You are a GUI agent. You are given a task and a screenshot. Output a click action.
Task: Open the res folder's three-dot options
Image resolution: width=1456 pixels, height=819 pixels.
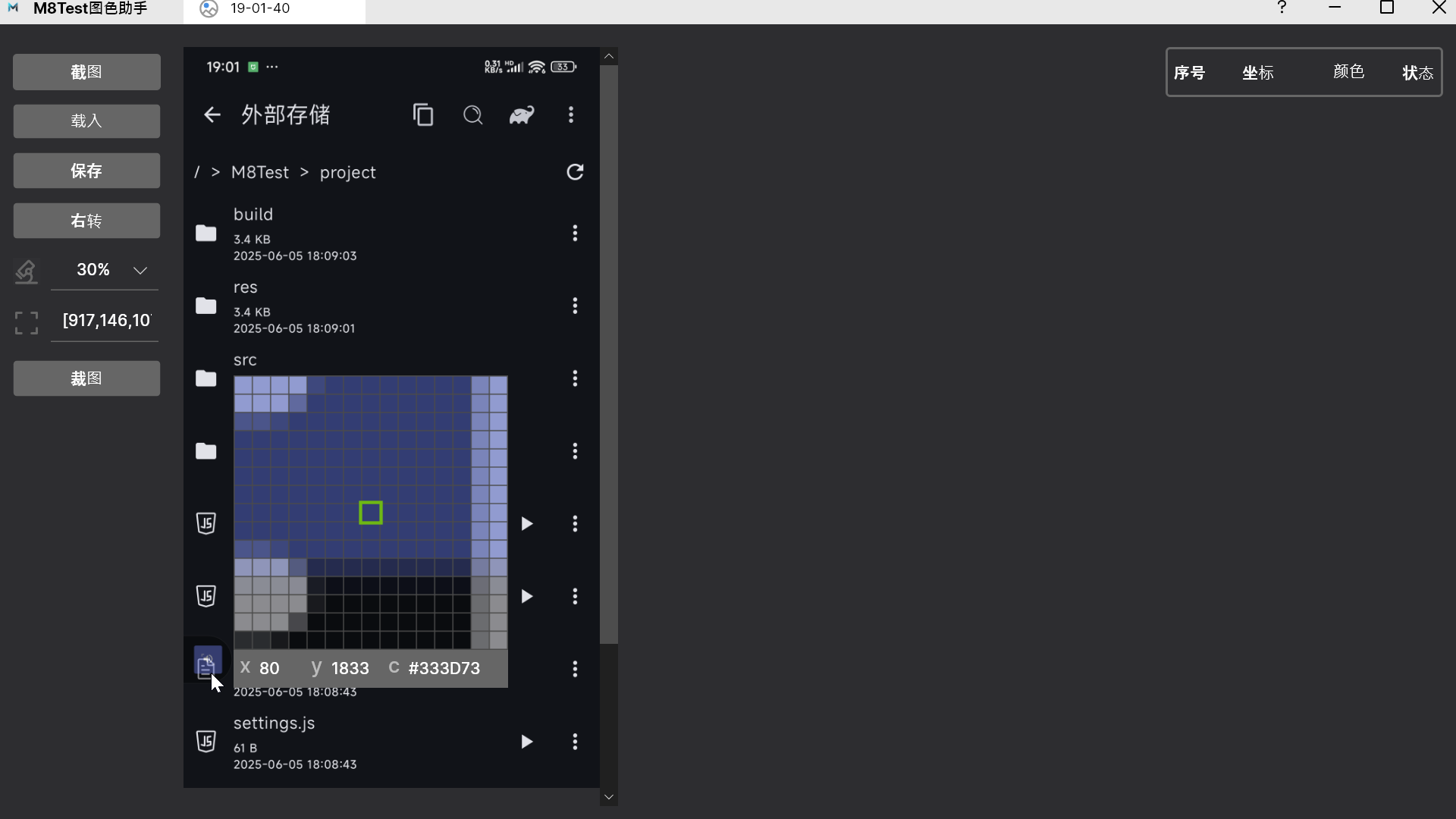click(575, 306)
